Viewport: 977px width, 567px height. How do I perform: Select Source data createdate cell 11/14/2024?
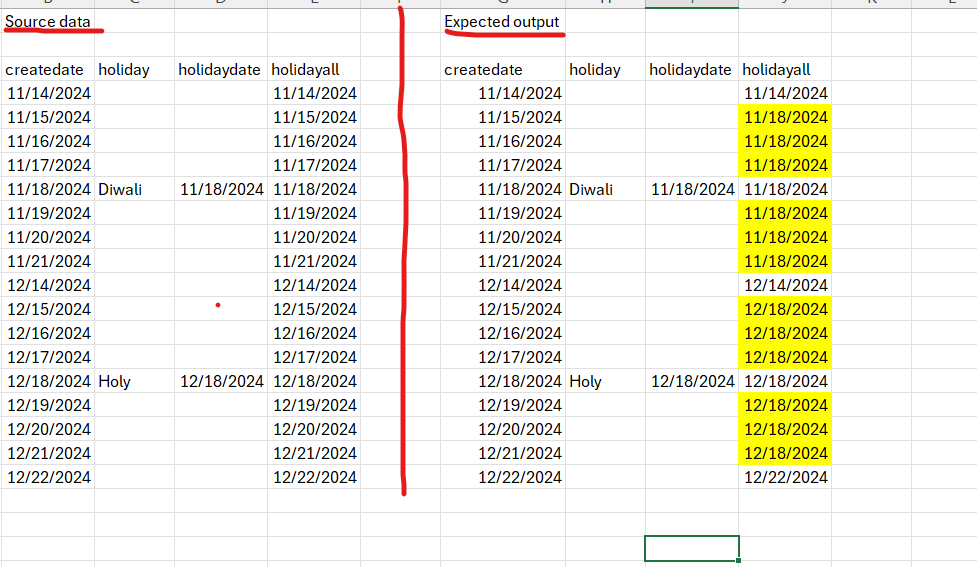[x=48, y=93]
